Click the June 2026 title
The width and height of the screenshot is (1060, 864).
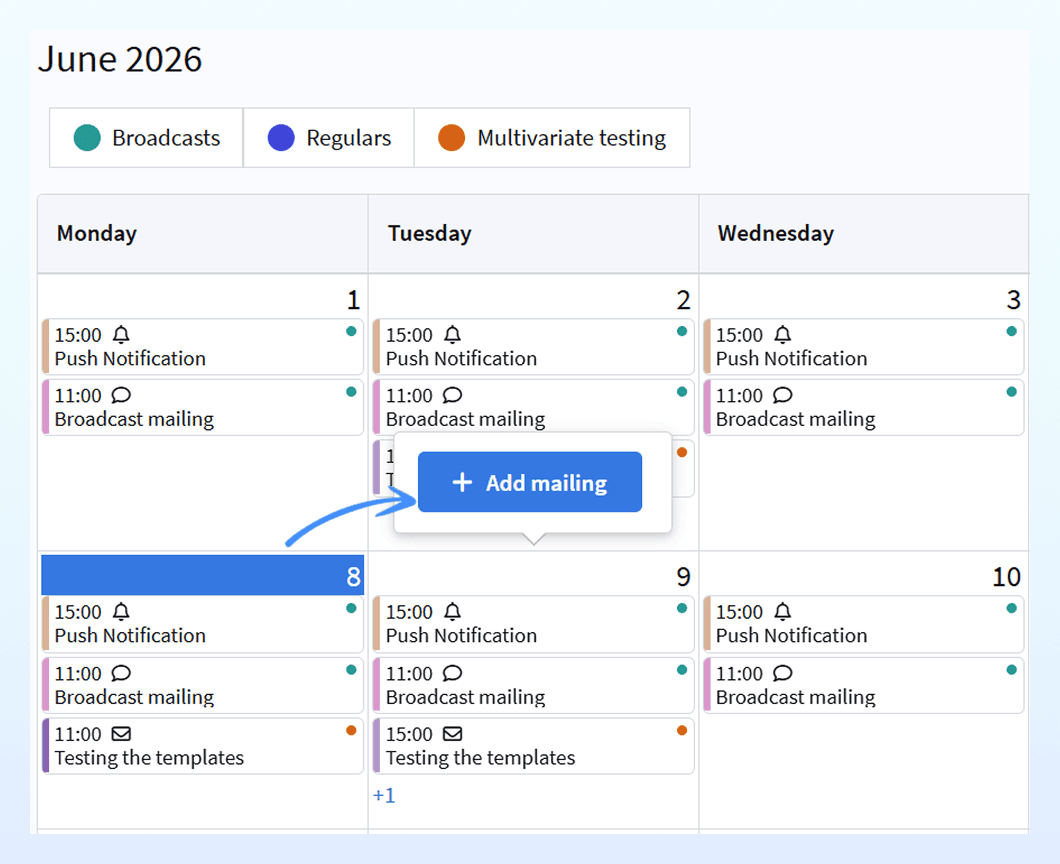pos(120,59)
